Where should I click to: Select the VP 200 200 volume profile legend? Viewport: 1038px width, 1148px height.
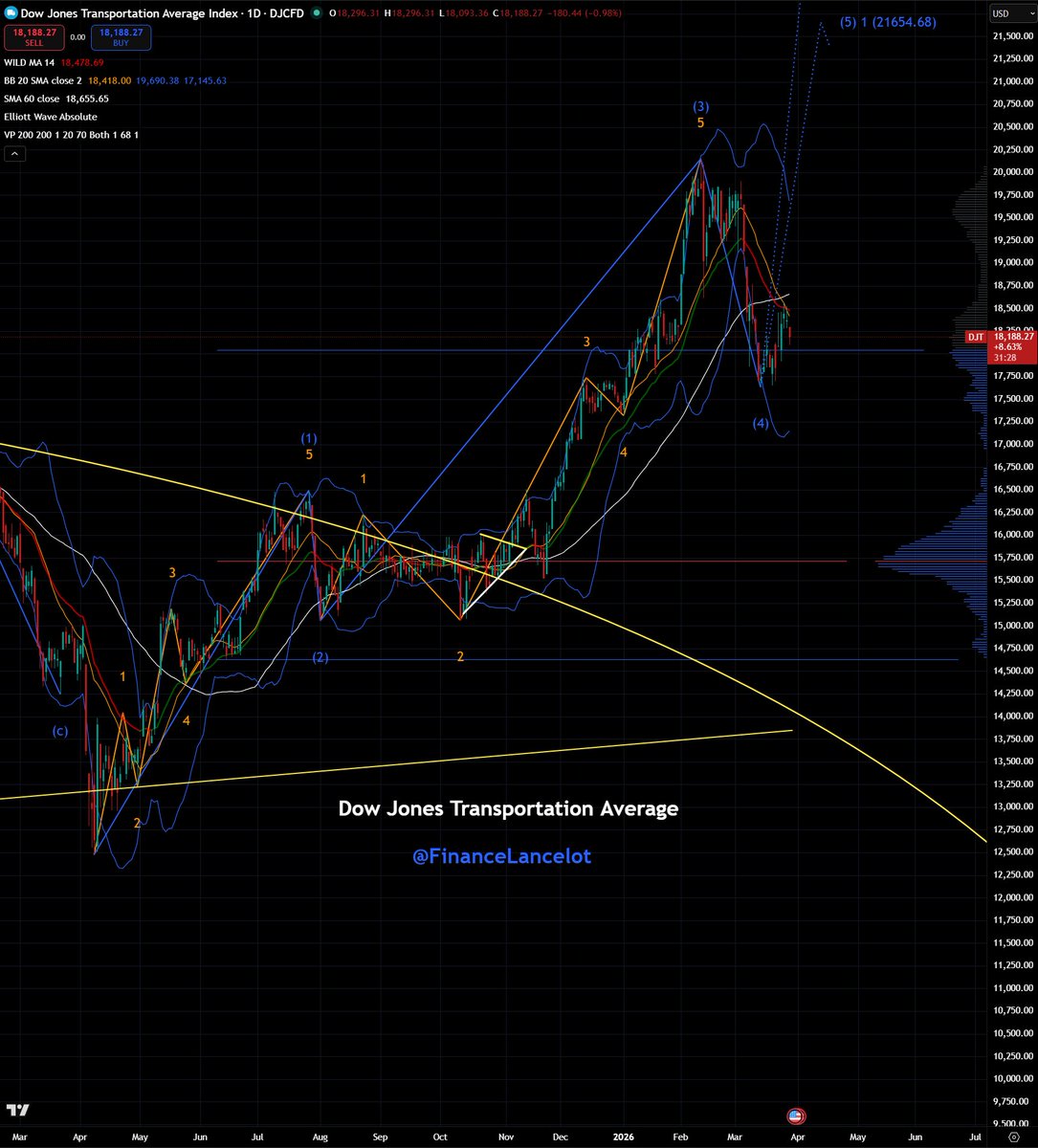(73, 135)
